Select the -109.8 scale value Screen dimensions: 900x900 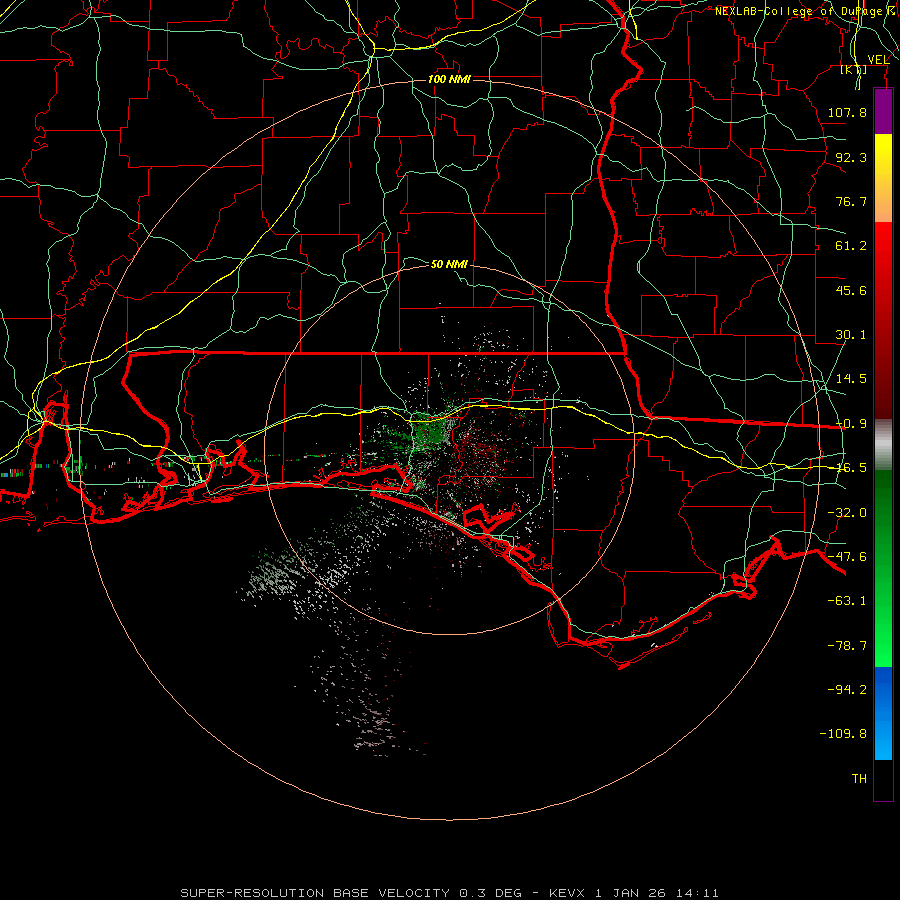[x=843, y=734]
